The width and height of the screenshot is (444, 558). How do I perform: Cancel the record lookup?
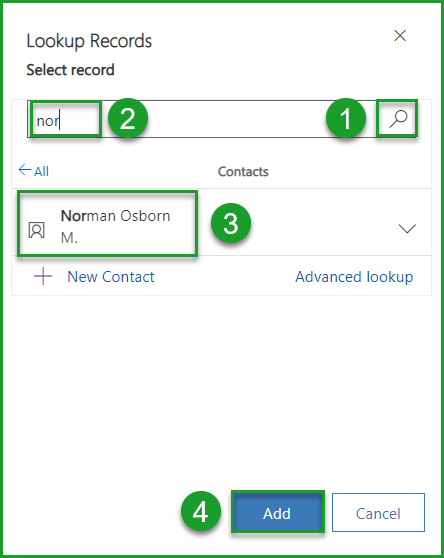pos(378,512)
